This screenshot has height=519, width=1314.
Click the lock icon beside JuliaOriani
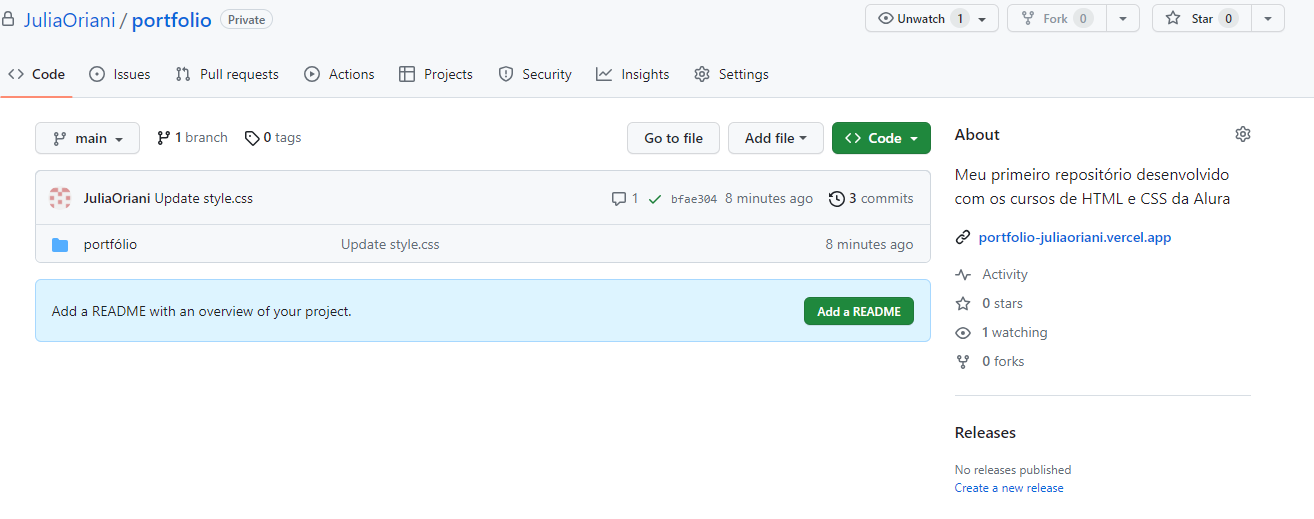(x=8, y=20)
